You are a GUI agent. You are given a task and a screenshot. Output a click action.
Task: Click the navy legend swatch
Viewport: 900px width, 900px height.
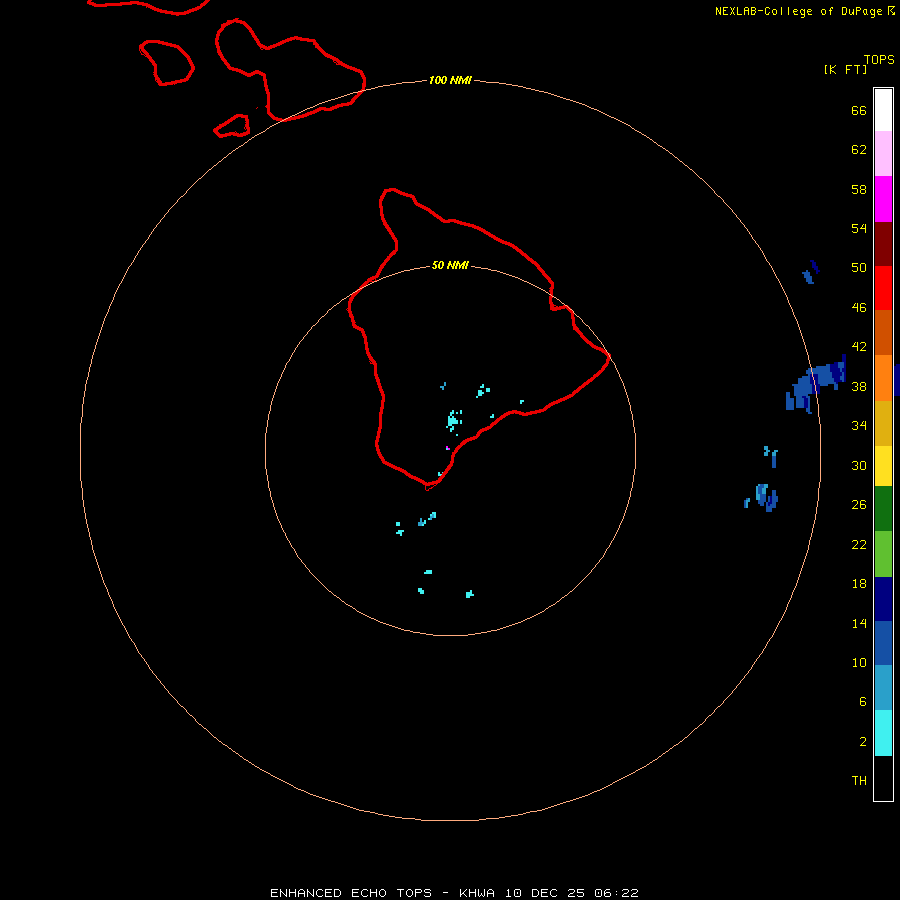coord(883,599)
